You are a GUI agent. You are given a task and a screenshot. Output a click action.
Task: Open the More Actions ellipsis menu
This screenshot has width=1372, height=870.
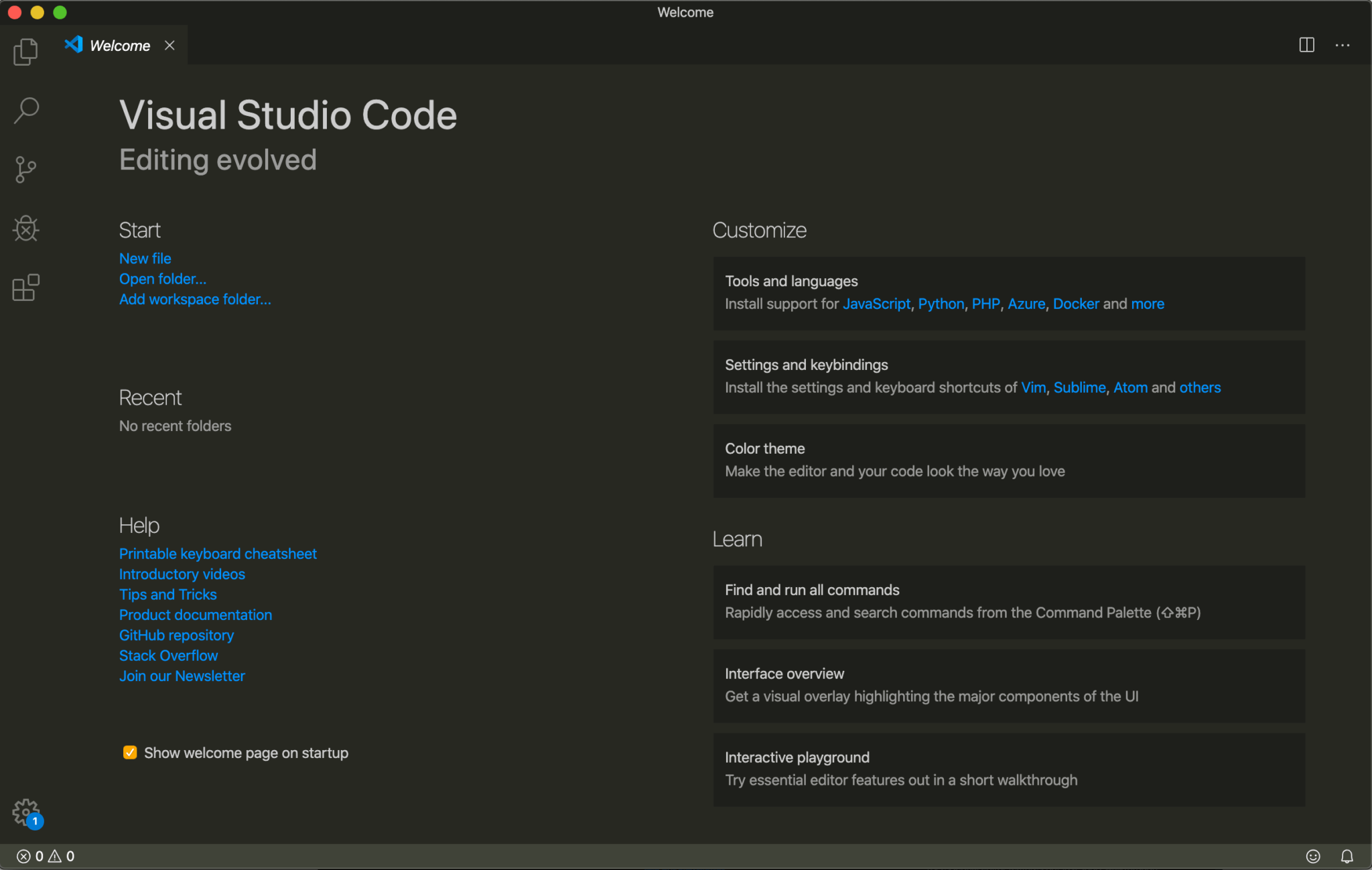(1342, 45)
